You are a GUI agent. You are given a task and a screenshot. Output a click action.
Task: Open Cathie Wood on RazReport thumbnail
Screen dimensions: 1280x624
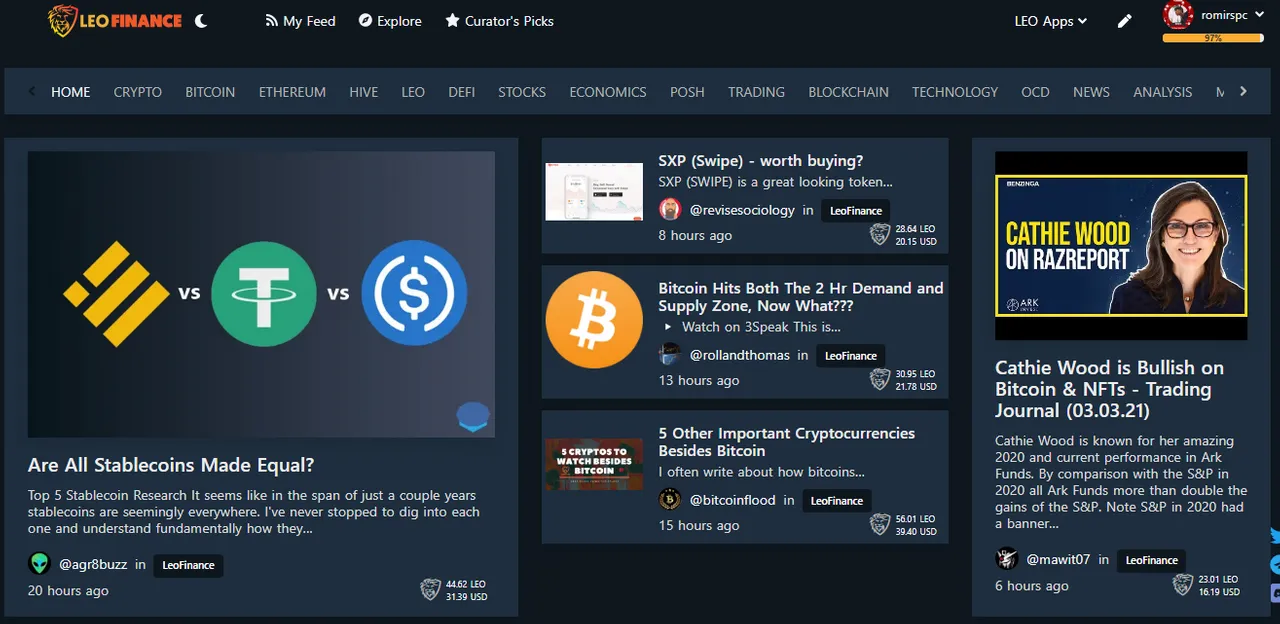[x=1121, y=246]
